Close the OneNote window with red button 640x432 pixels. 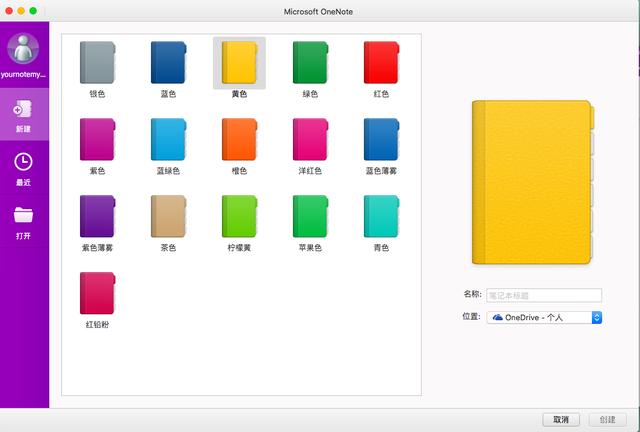[9, 11]
